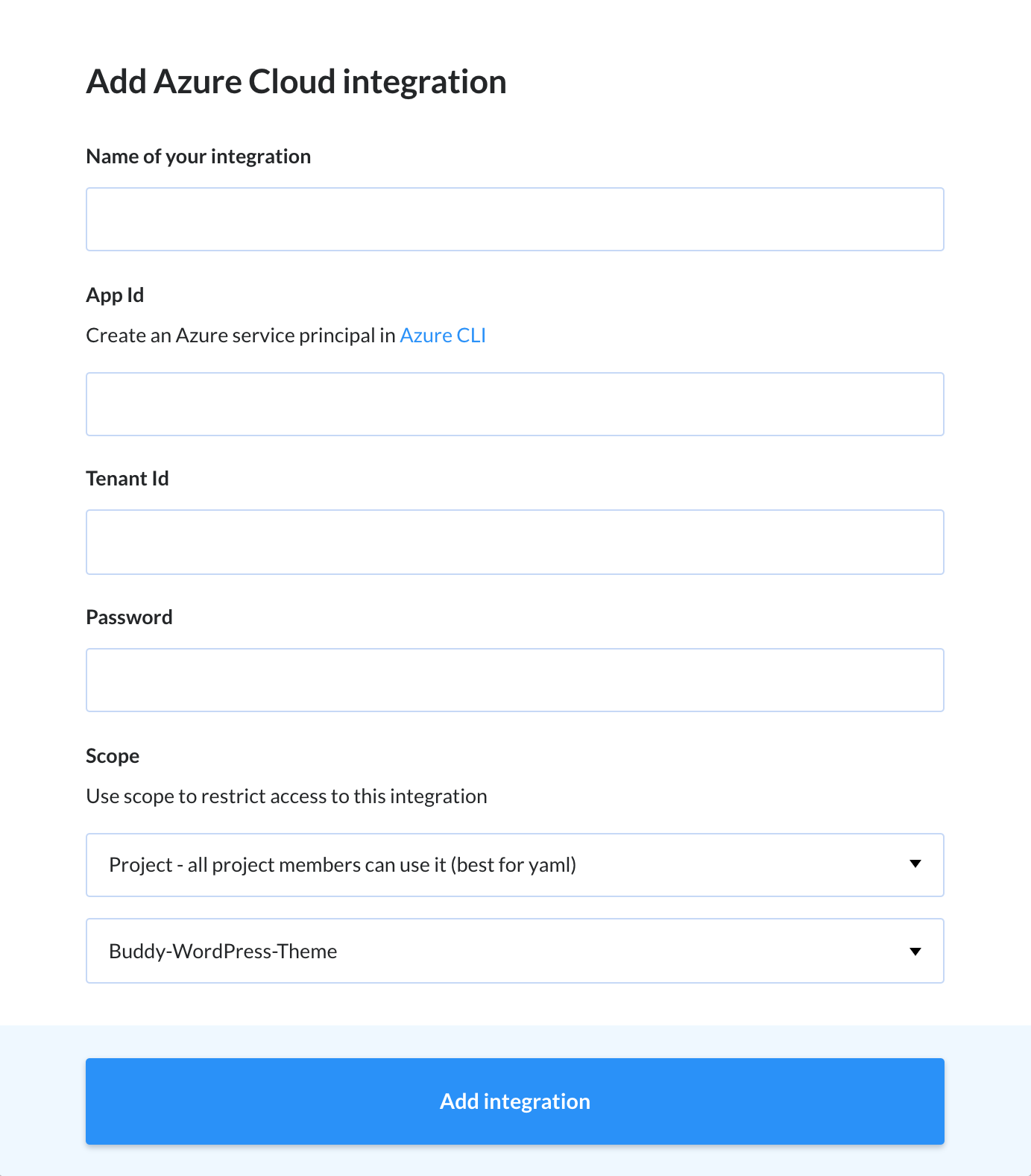This screenshot has height=1176, width=1031.
Task: Select the Tenant Id input field
Action: click(515, 542)
